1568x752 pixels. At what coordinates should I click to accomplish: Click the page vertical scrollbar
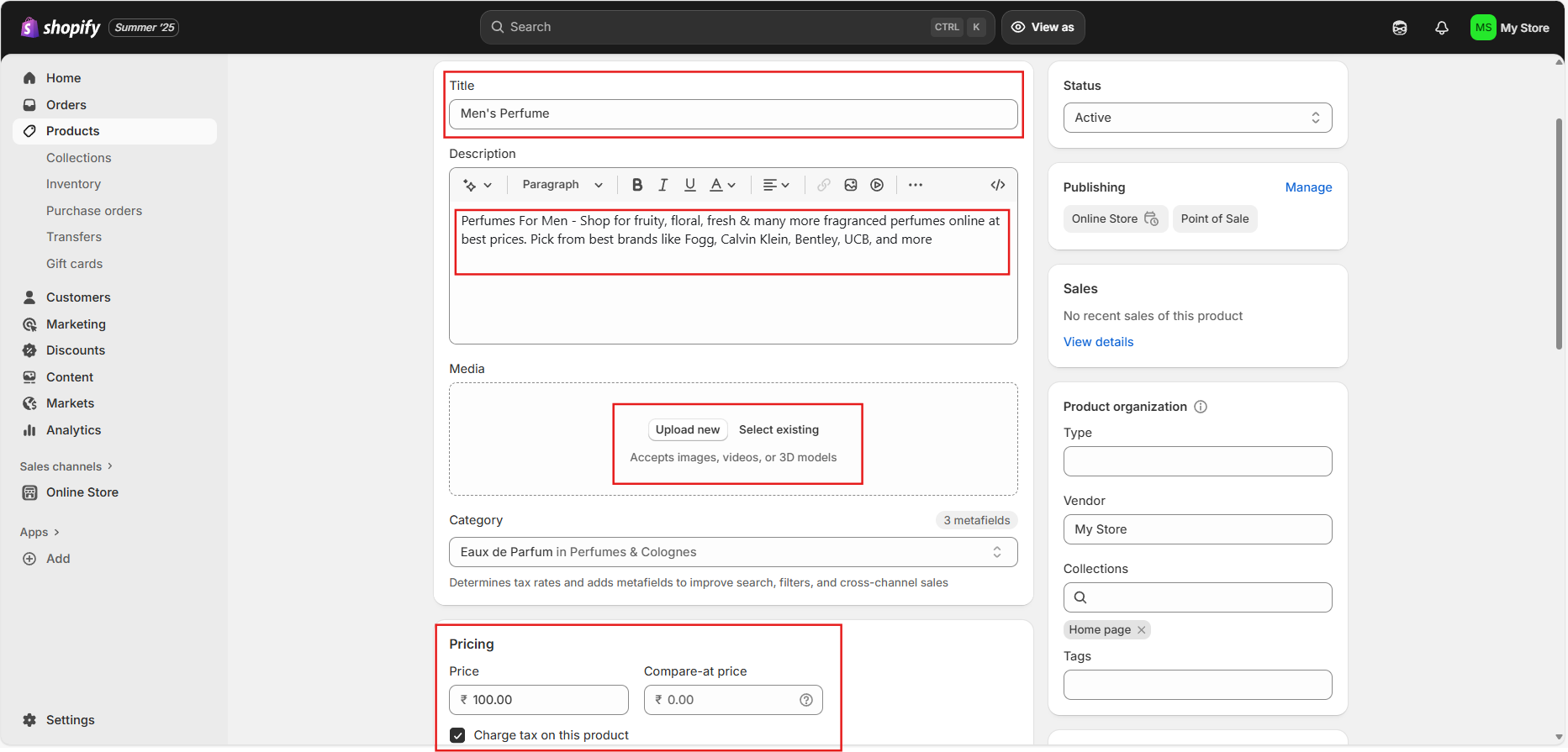pyautogui.click(x=1559, y=234)
